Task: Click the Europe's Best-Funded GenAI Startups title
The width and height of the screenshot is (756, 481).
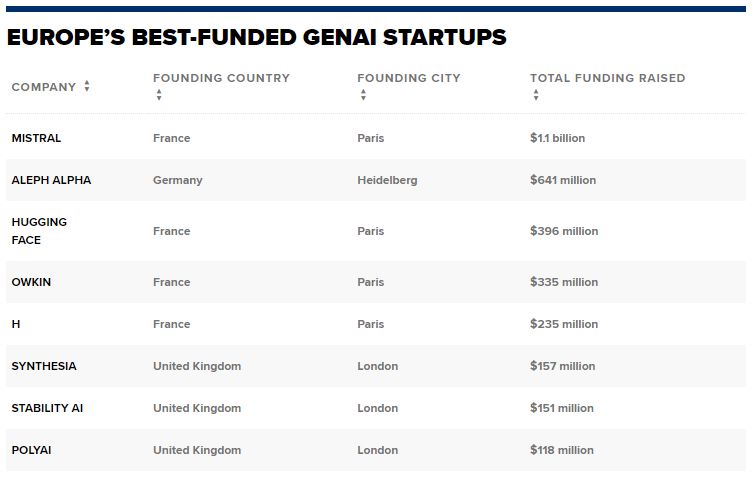Action: click(256, 38)
